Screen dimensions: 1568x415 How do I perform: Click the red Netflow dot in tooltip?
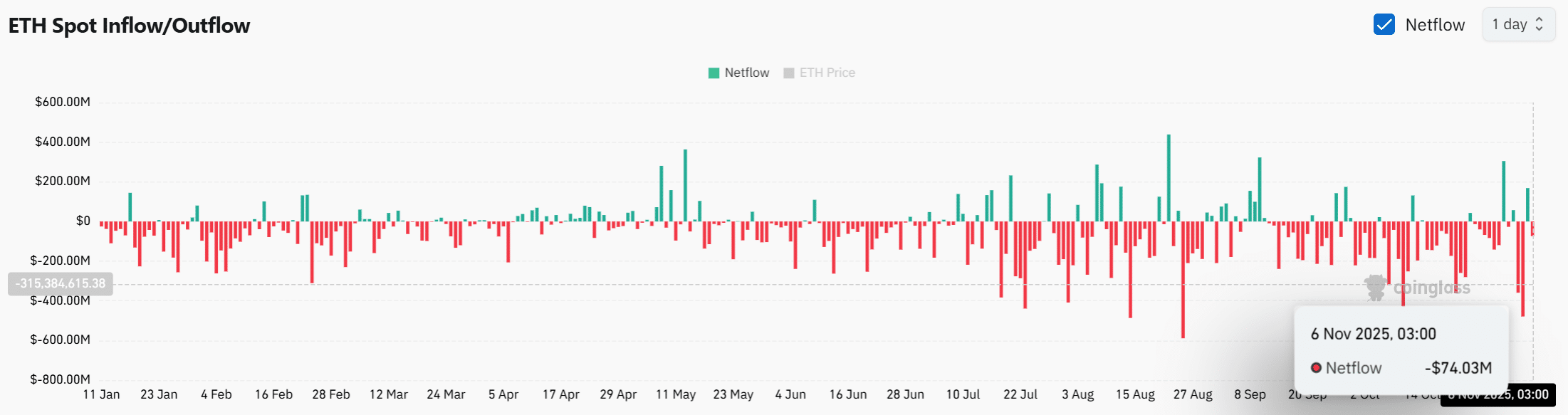click(1316, 368)
